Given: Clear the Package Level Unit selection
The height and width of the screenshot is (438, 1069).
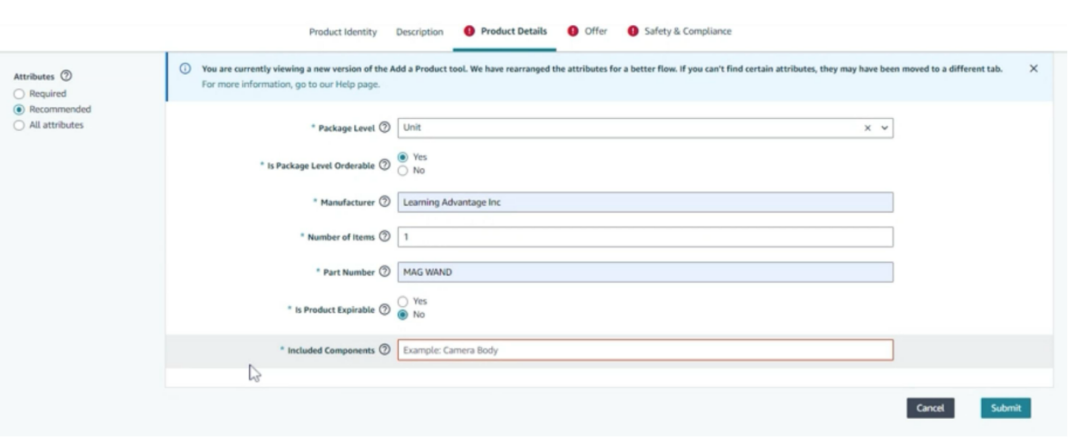Looking at the screenshot, I should [868, 128].
